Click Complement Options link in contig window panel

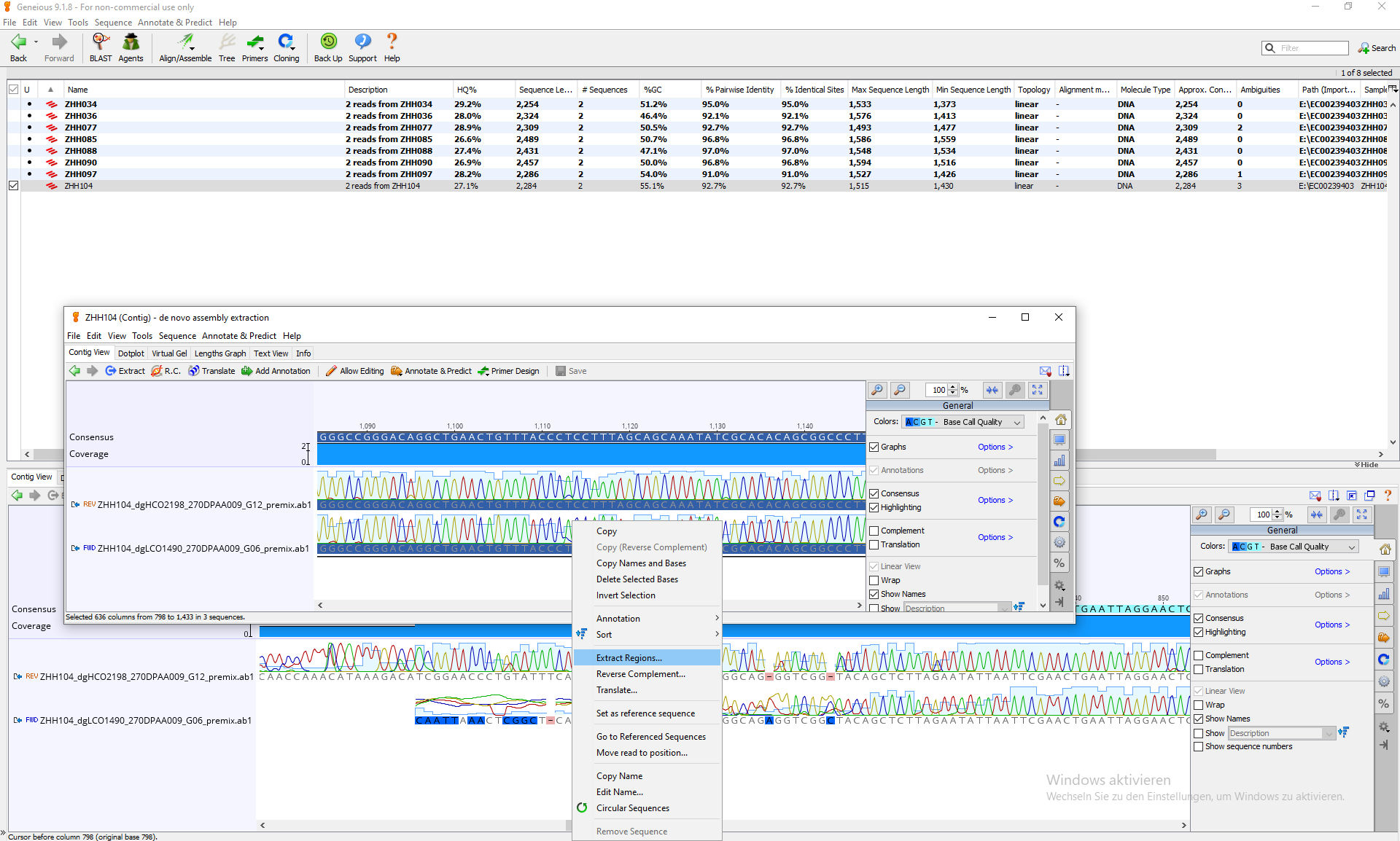pyautogui.click(x=995, y=537)
